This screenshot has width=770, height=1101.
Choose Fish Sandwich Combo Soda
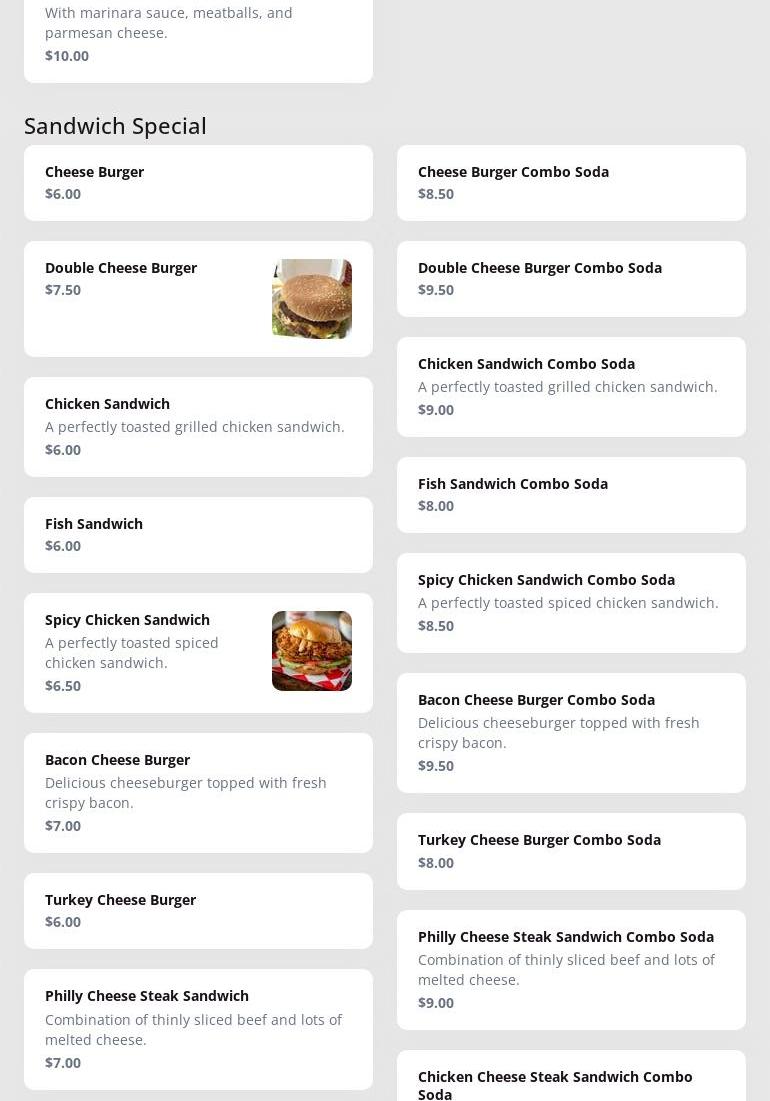coord(571,495)
